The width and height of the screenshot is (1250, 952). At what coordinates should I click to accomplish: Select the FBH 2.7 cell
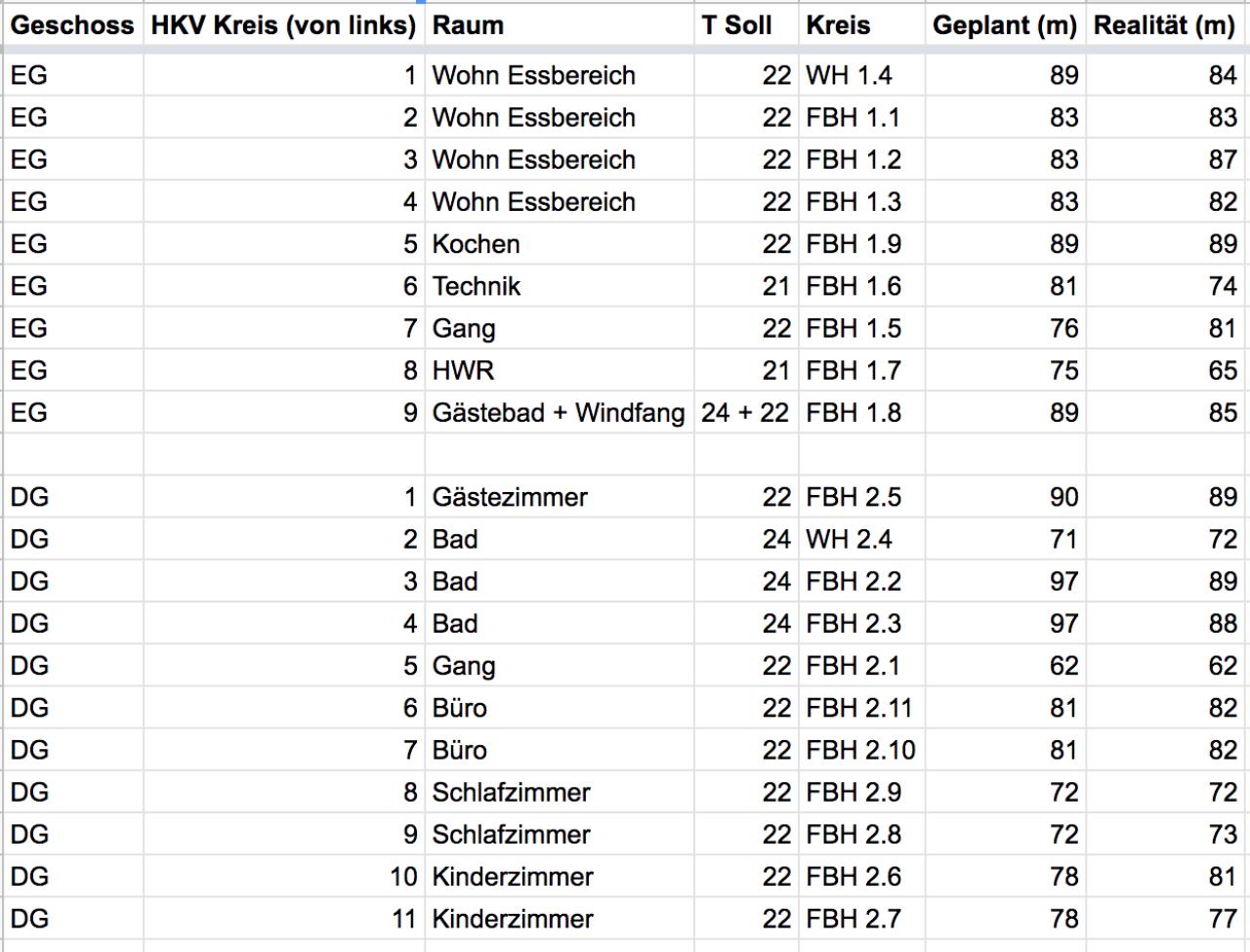point(862,918)
